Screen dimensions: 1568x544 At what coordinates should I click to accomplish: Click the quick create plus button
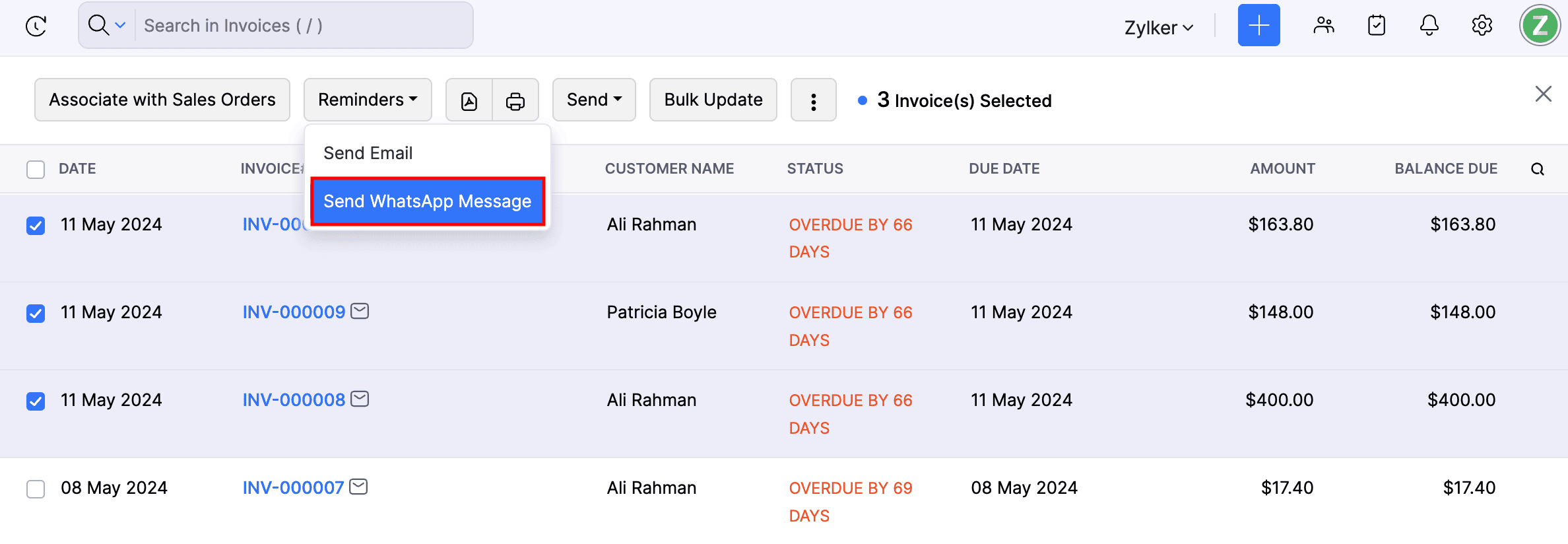(1258, 26)
